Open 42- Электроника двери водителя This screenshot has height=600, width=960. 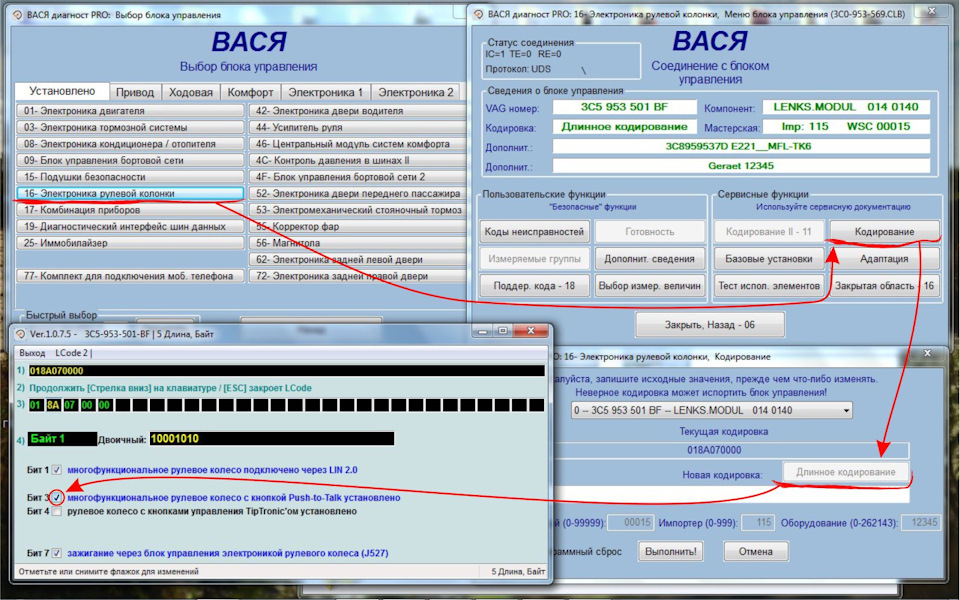pyautogui.click(x=358, y=111)
